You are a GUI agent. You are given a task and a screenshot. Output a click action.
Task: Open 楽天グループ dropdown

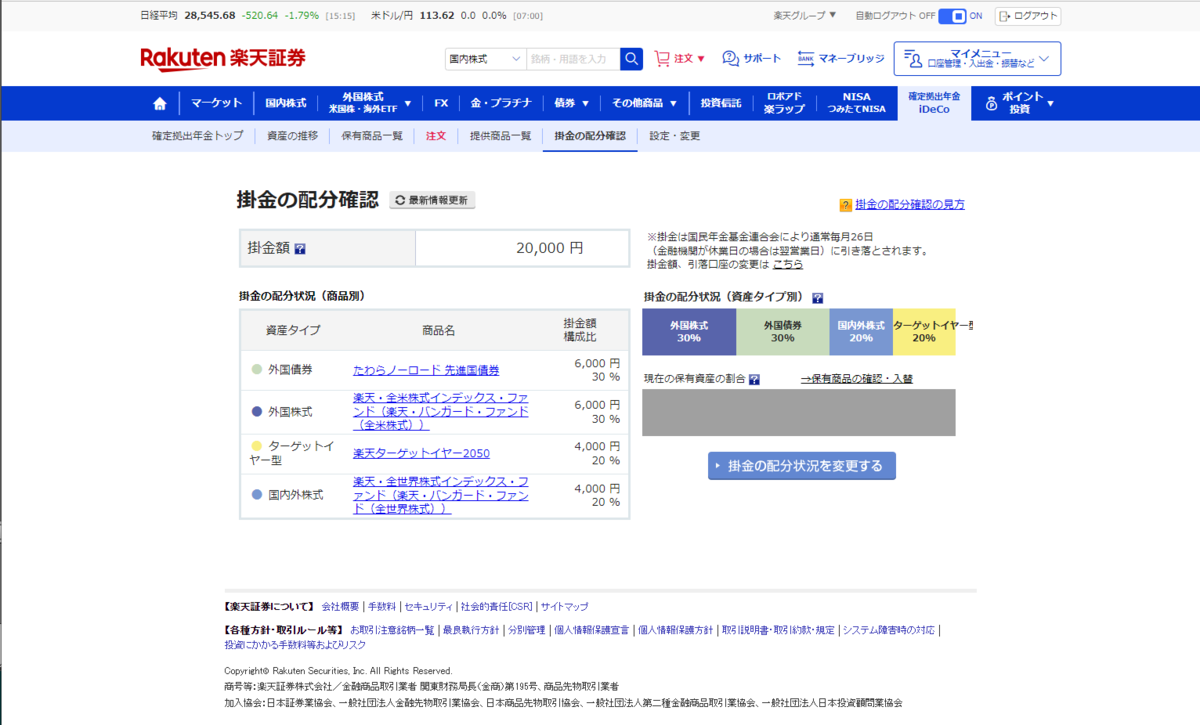pyautogui.click(x=805, y=16)
